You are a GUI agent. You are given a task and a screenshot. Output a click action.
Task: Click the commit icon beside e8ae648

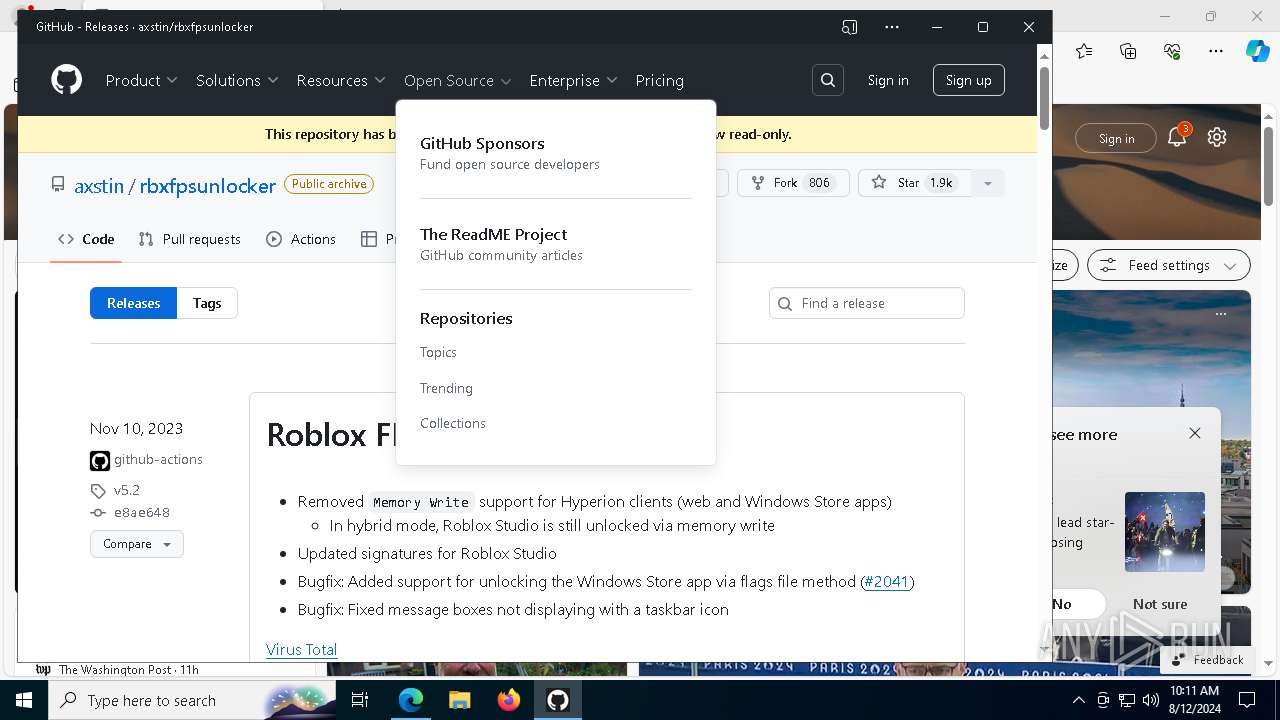(x=98, y=513)
